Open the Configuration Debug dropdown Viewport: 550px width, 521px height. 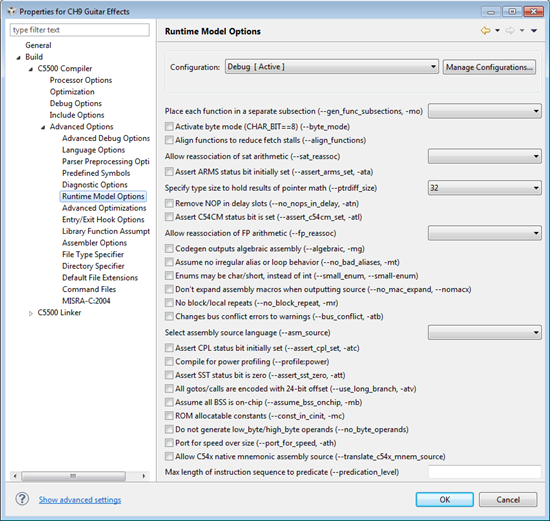coord(331,67)
